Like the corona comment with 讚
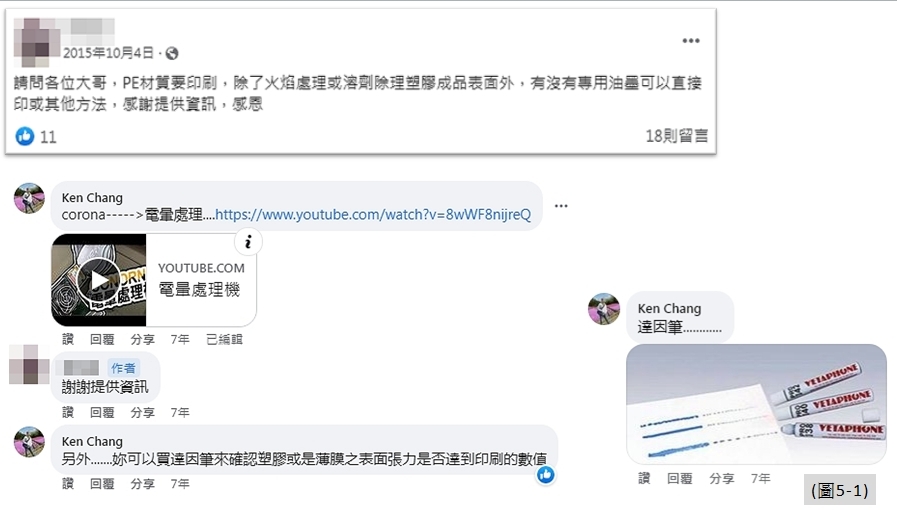Screen dimensions: 897x510 (x=68, y=339)
